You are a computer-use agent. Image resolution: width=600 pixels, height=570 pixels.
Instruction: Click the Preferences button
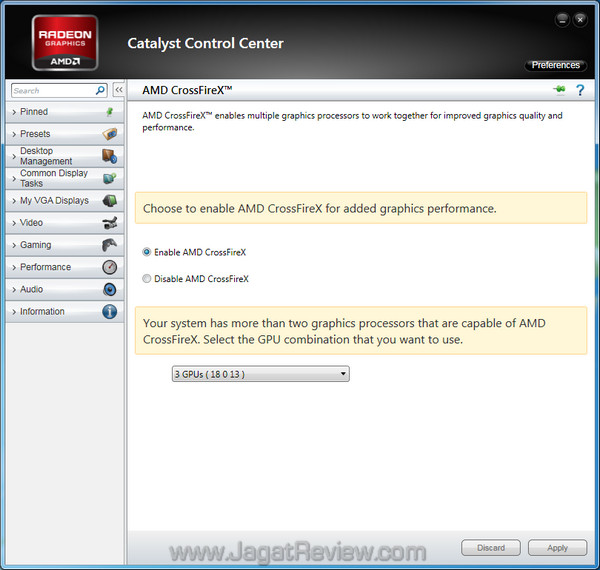point(555,65)
